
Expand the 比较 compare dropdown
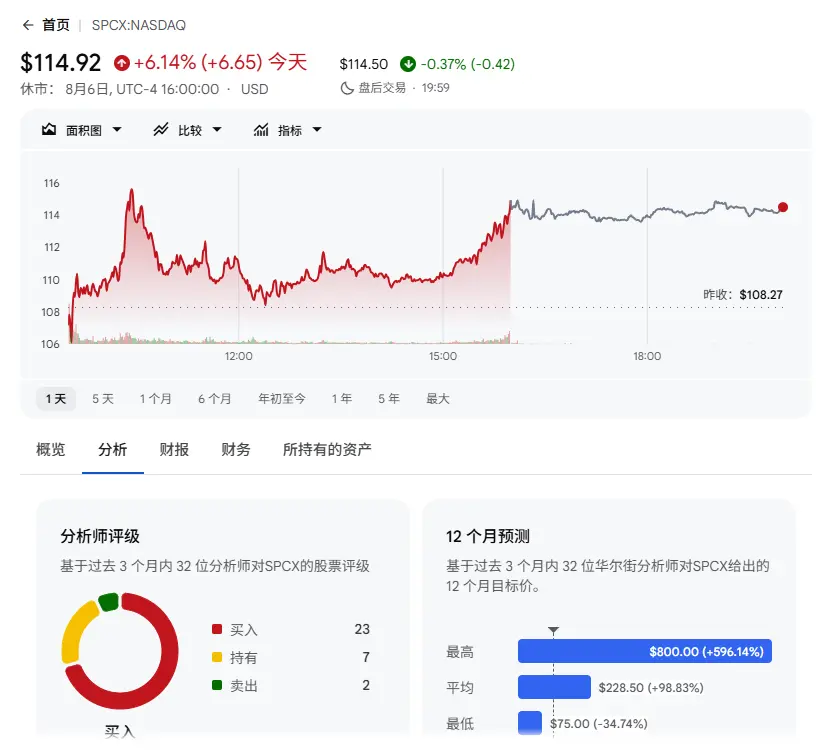point(188,130)
